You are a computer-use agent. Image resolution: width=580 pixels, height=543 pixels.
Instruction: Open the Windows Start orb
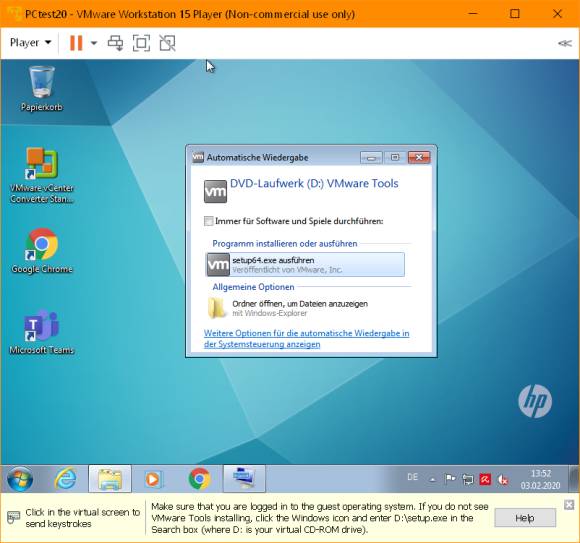(x=20, y=479)
